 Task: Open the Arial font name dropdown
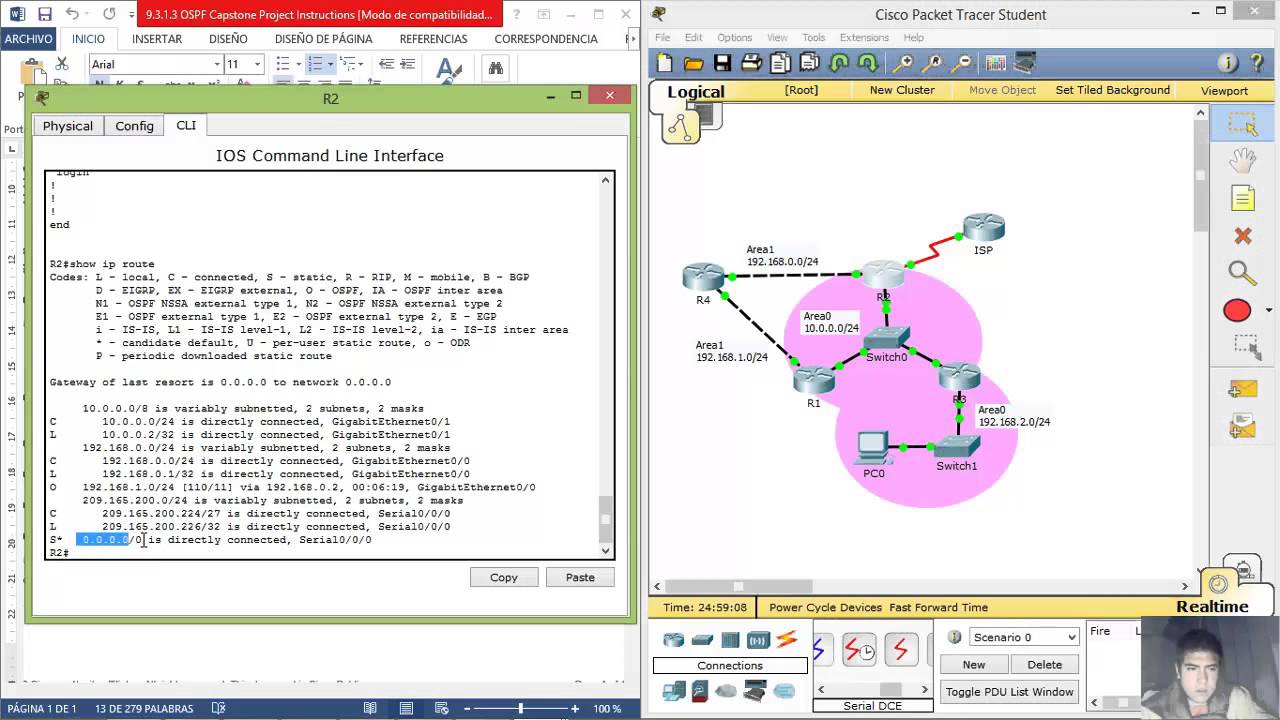[216, 64]
